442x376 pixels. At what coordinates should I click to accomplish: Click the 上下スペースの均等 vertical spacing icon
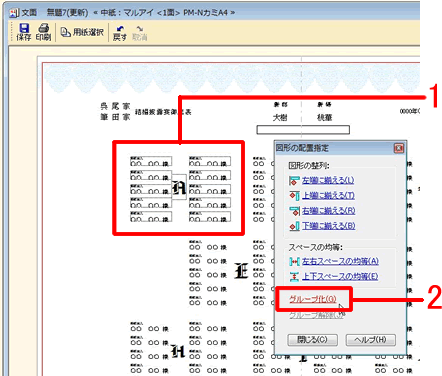tap(294, 277)
